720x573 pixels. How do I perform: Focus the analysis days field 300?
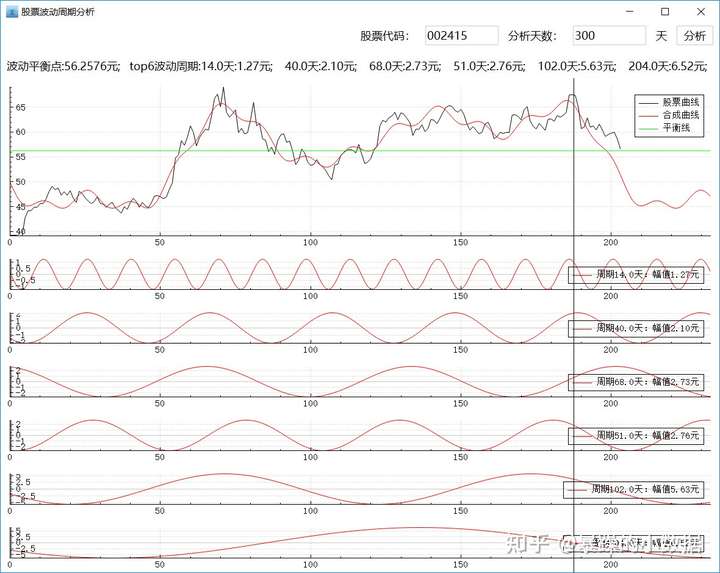pos(609,35)
